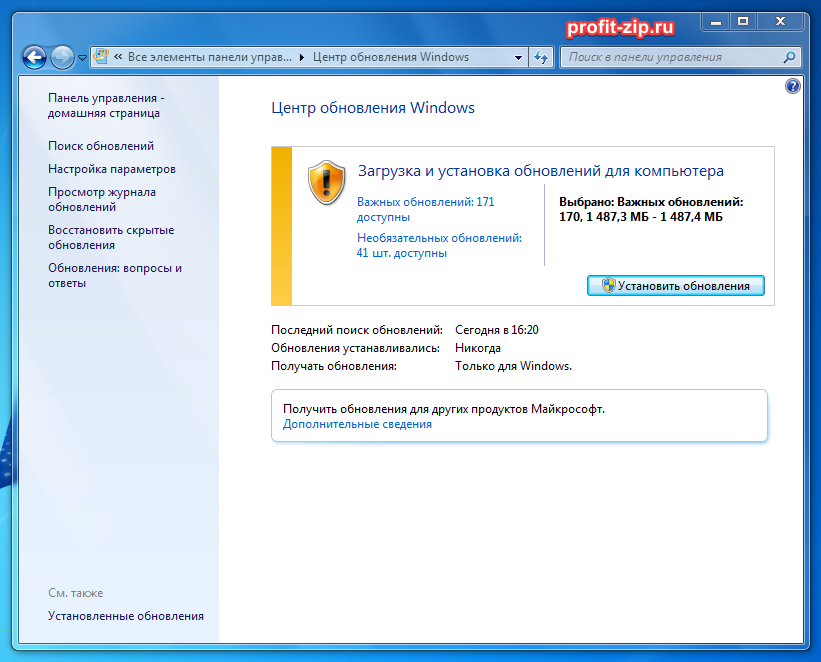Open "Необязательных обновлений: 41 шт. доступны"
The image size is (821, 662).
click(439, 245)
